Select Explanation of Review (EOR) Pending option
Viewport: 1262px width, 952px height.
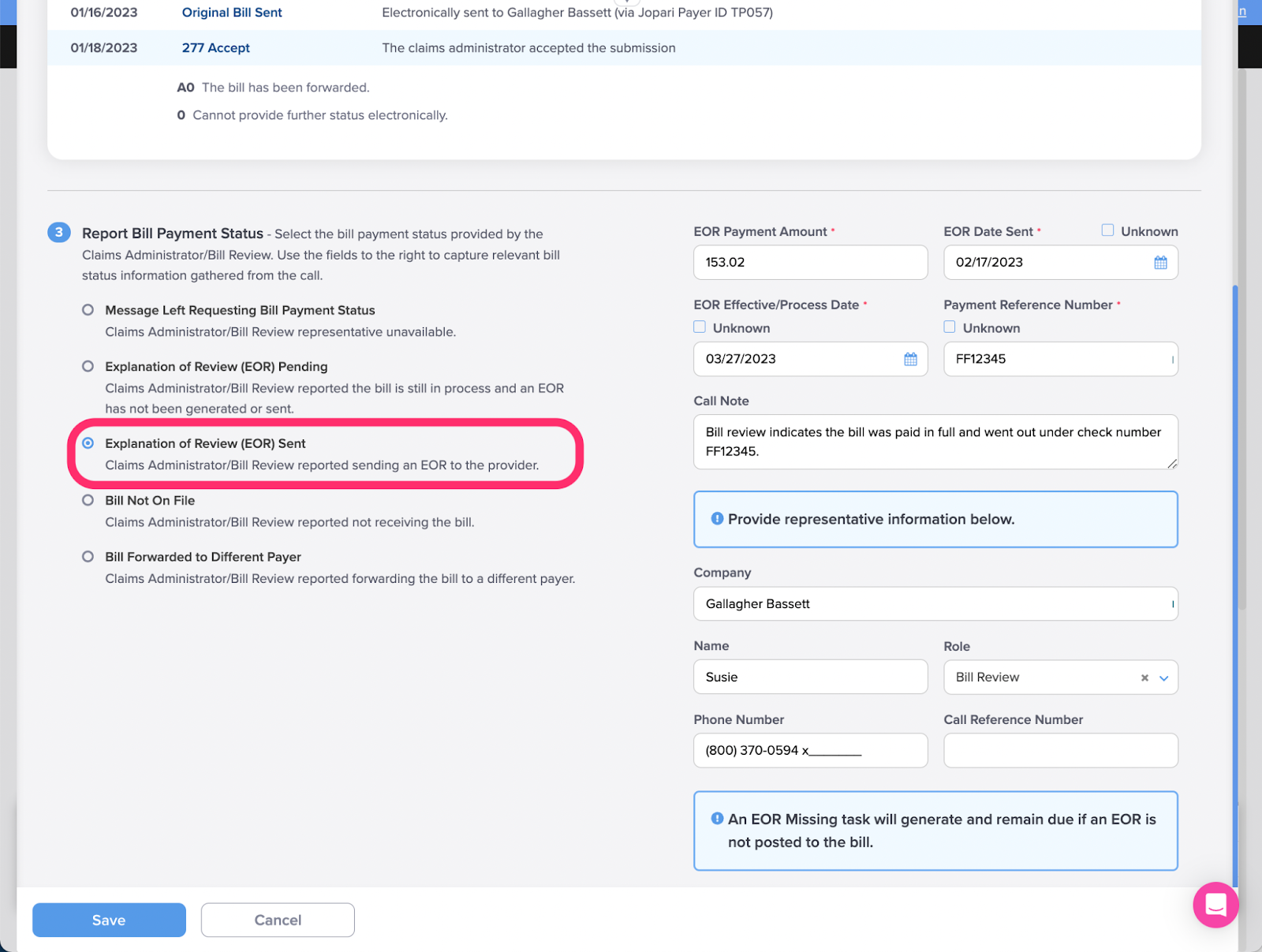point(88,367)
